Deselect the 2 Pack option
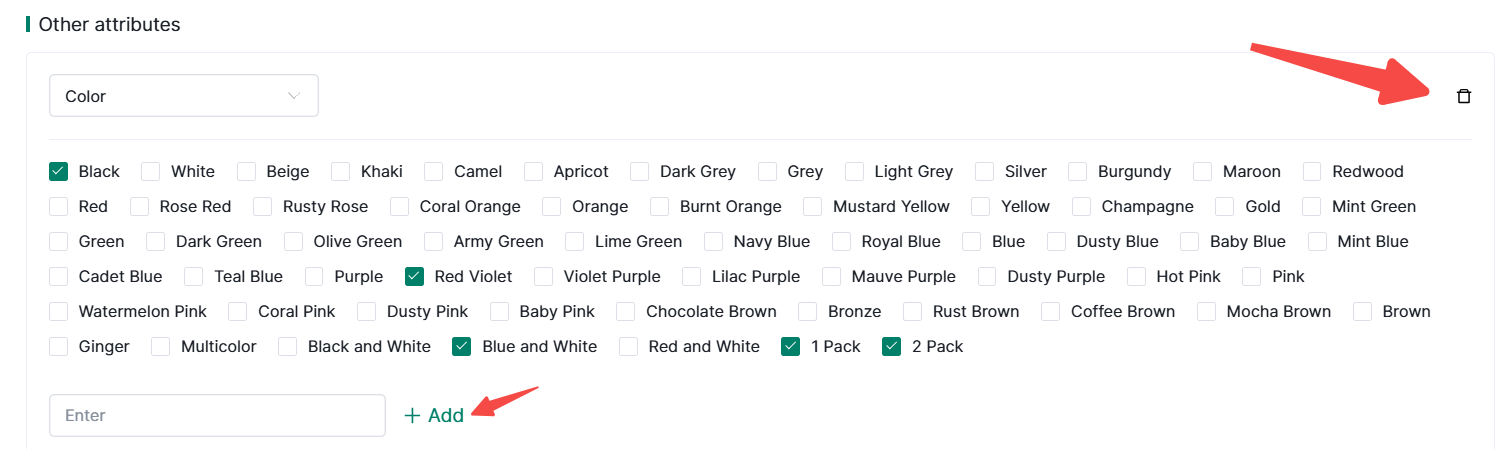Screen dimensions: 1508x449 tap(892, 346)
